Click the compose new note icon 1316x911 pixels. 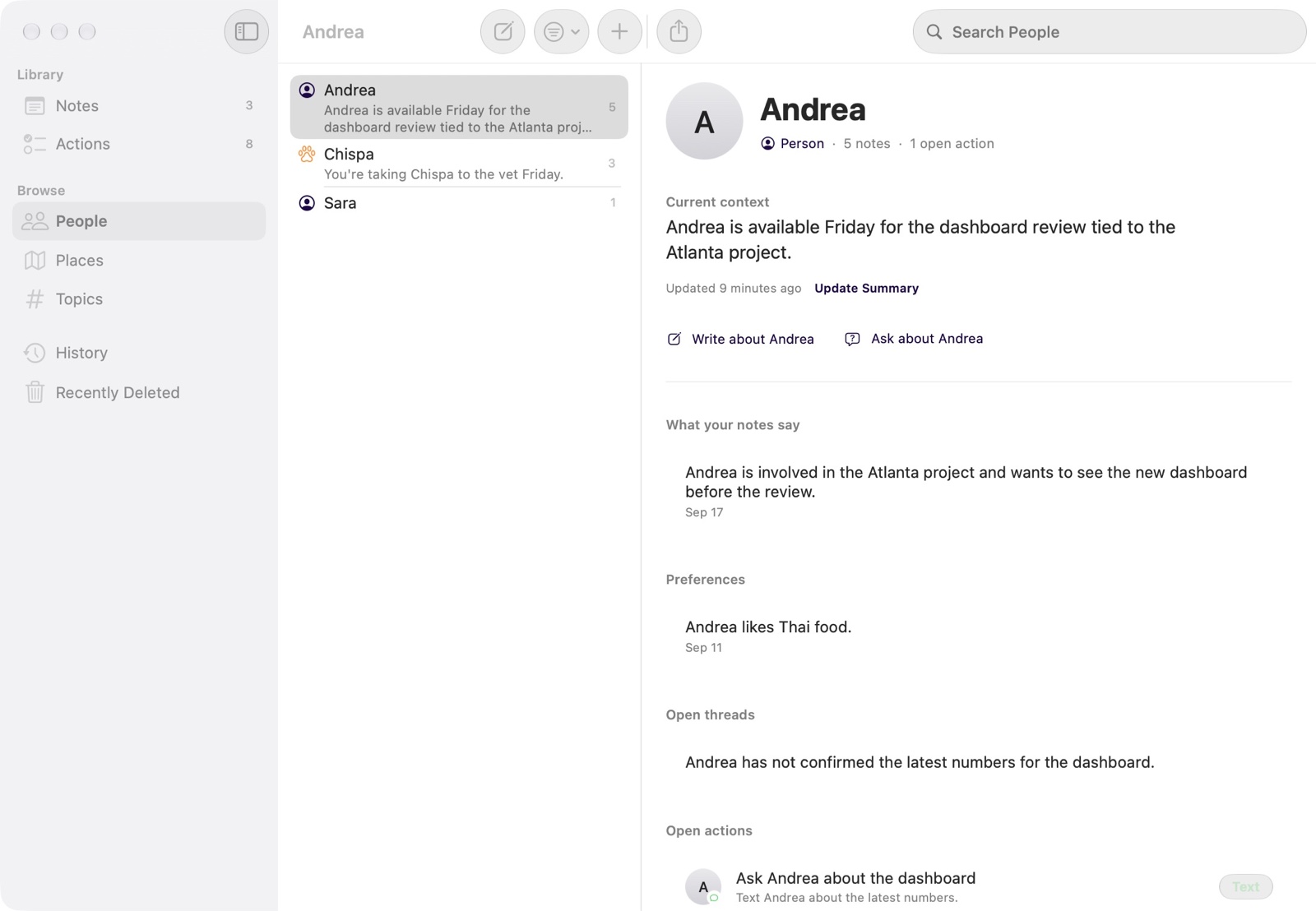pos(503,31)
